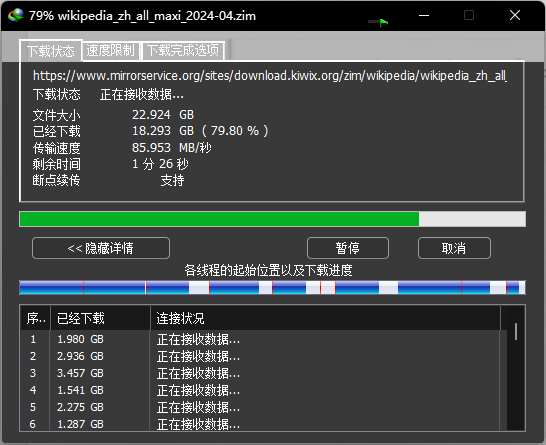Click the 暂停 button
Image resolution: width=546 pixels, height=445 pixels.
click(348, 248)
